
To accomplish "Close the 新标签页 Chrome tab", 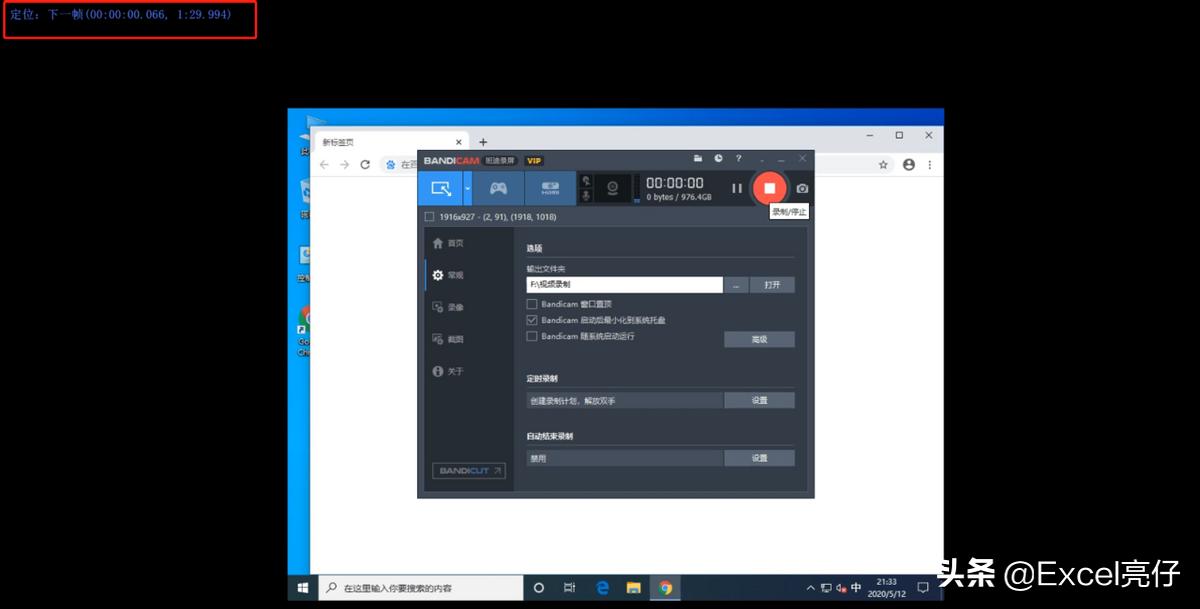I will pos(459,142).
